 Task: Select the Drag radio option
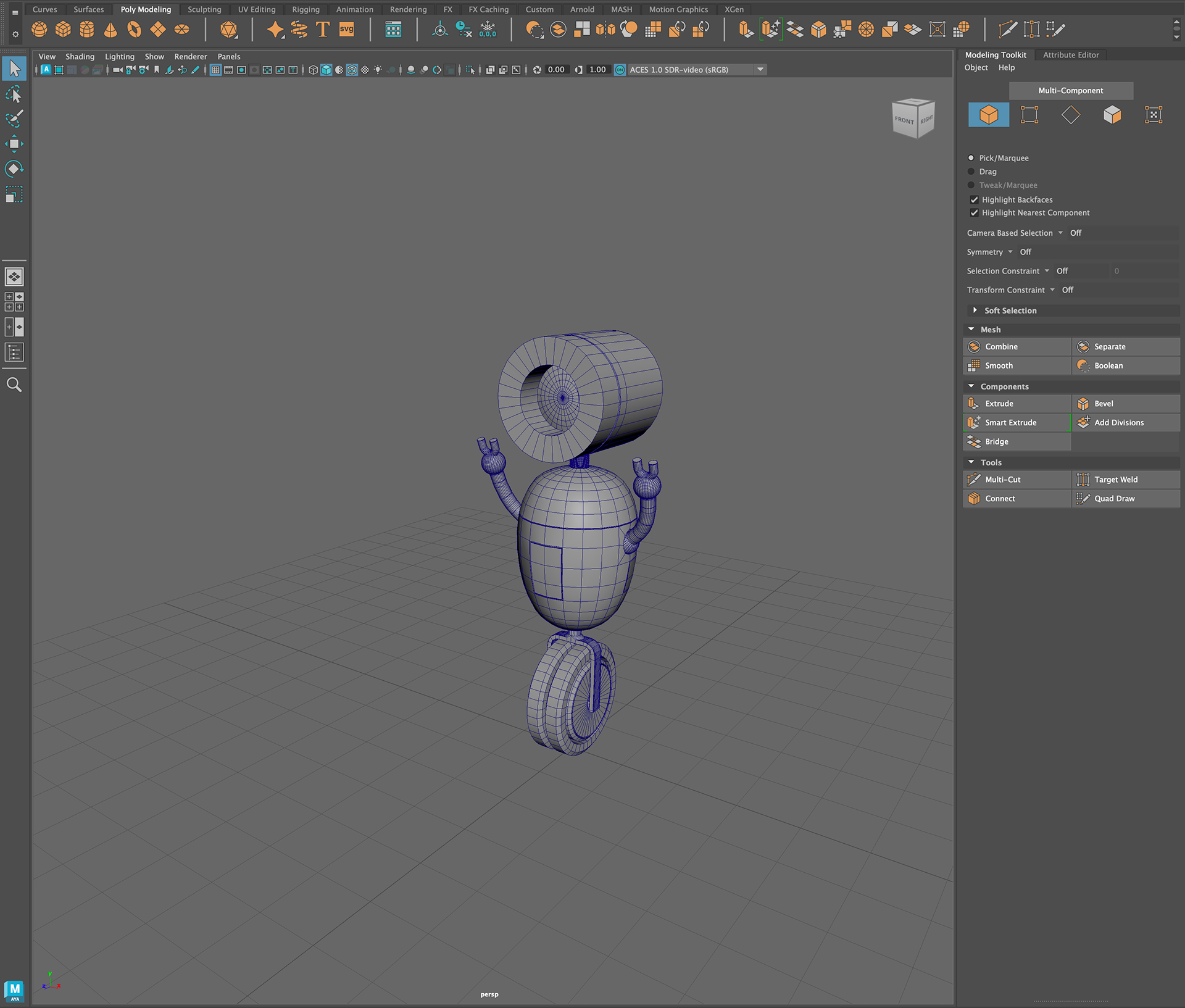(x=971, y=172)
